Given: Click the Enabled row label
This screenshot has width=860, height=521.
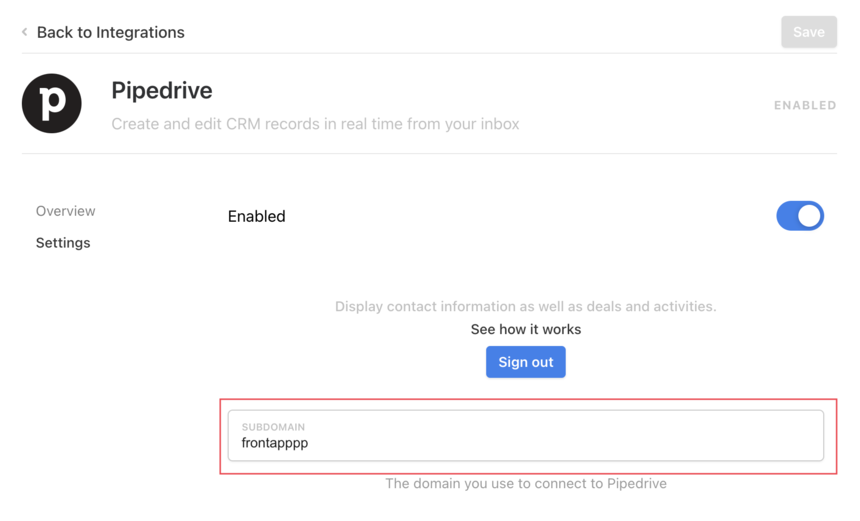Looking at the screenshot, I should (257, 216).
